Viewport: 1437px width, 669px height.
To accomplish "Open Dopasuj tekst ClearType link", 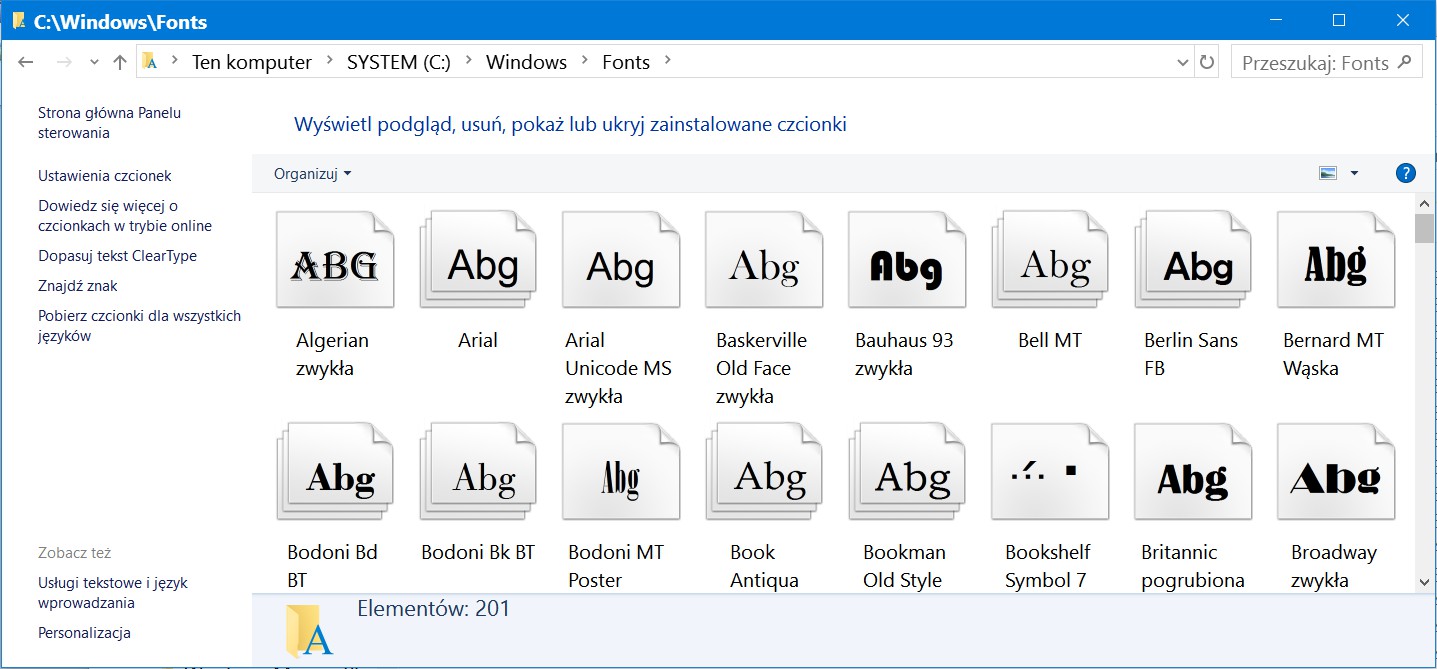I will 118,256.
